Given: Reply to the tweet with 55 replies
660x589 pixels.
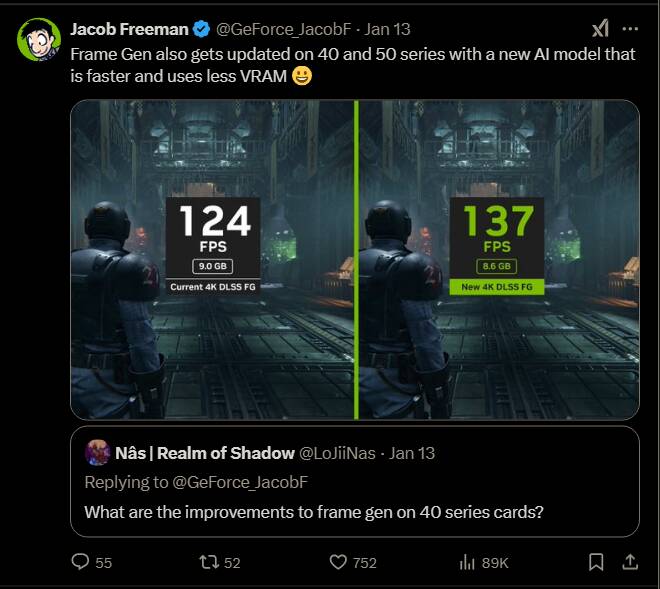Looking at the screenshot, I should click(x=81, y=562).
